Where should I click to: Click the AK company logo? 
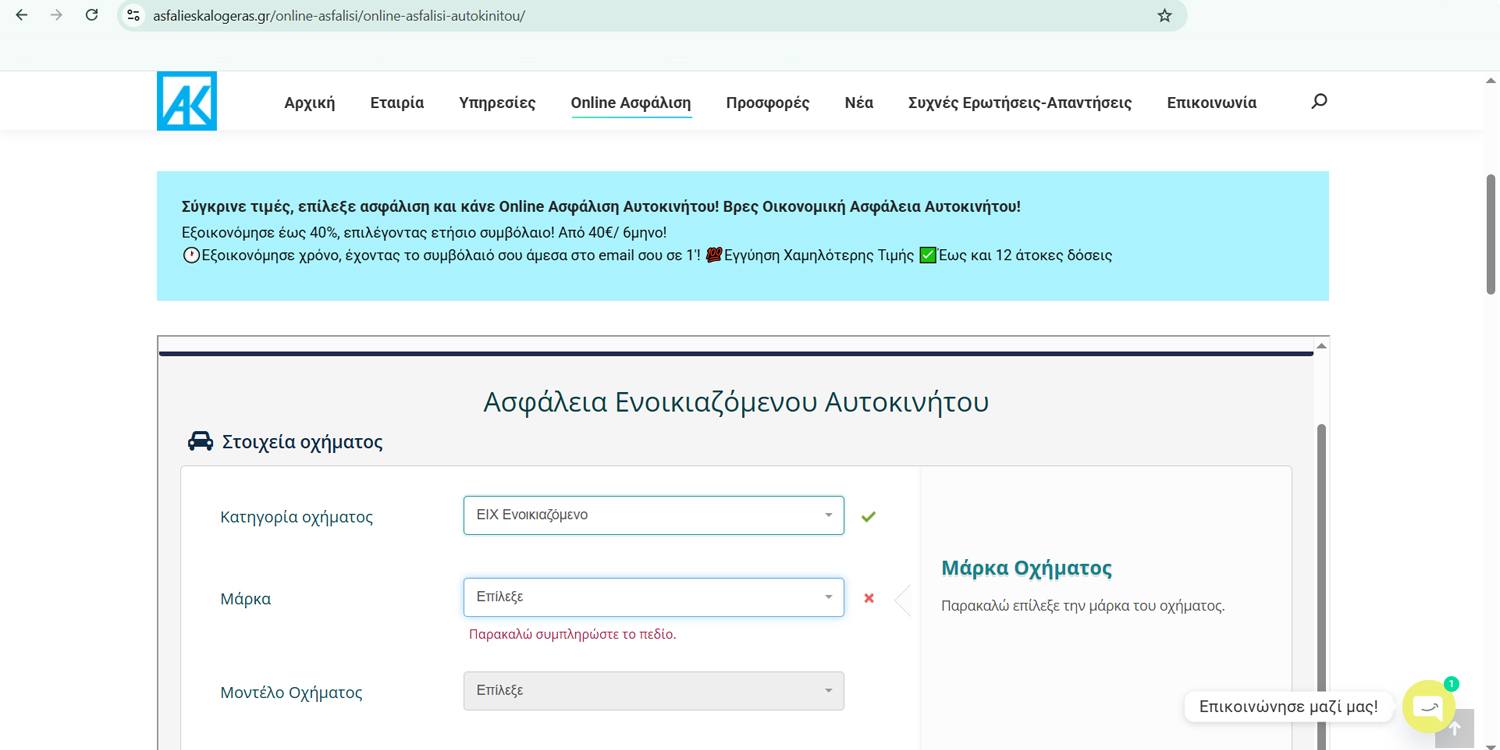186,100
